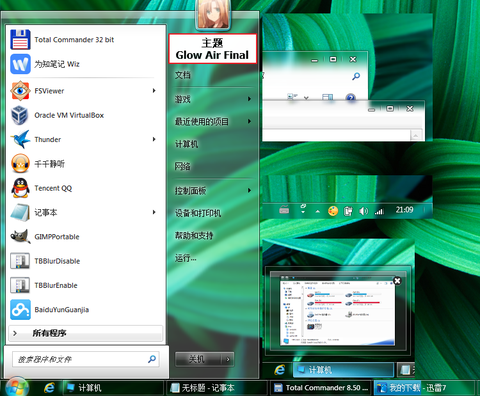Image resolution: width=480 pixels, height=396 pixels.
Task: Click the view mode icon in window preview
Action: pyautogui.click(x=292, y=97)
